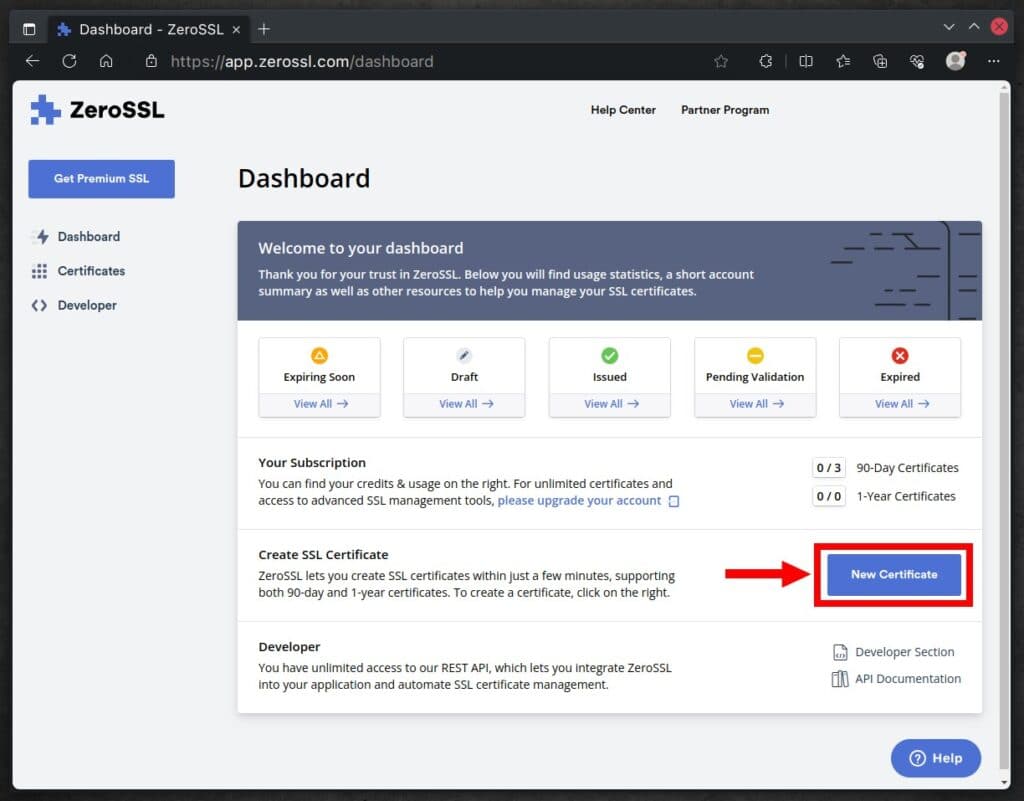Screen dimensions: 1024x801
Task: Click the Developer Section document icon
Action: click(x=840, y=652)
